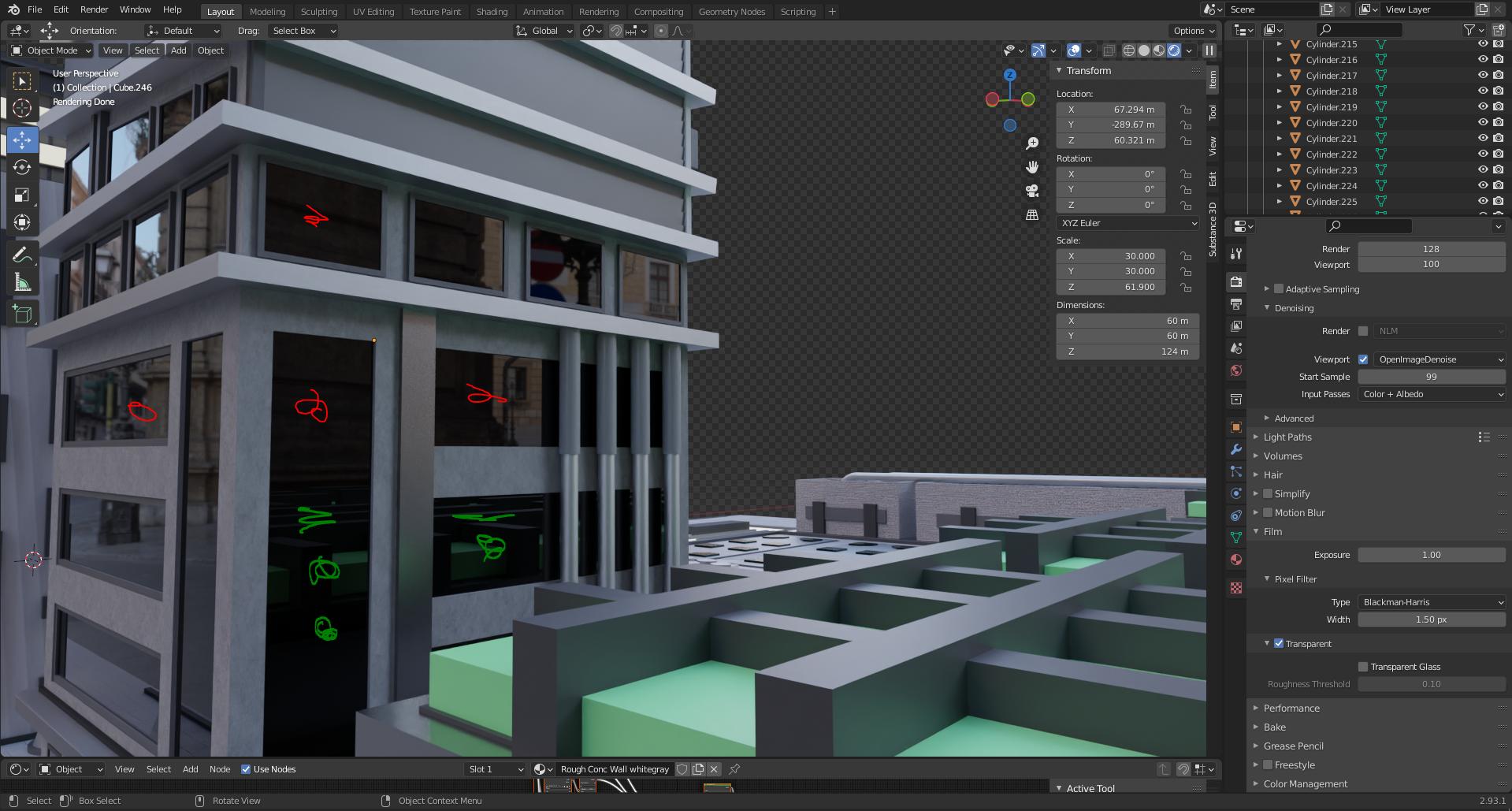The width and height of the screenshot is (1512, 811).
Task: Switch to the Shading workspace tab
Action: point(492,11)
